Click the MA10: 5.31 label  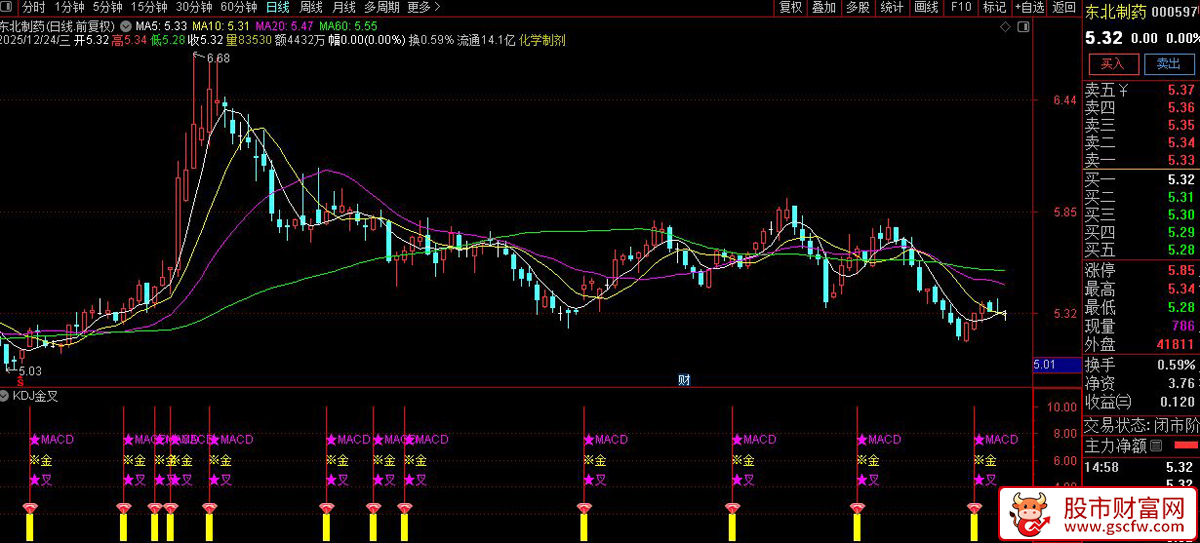[x=220, y=24]
